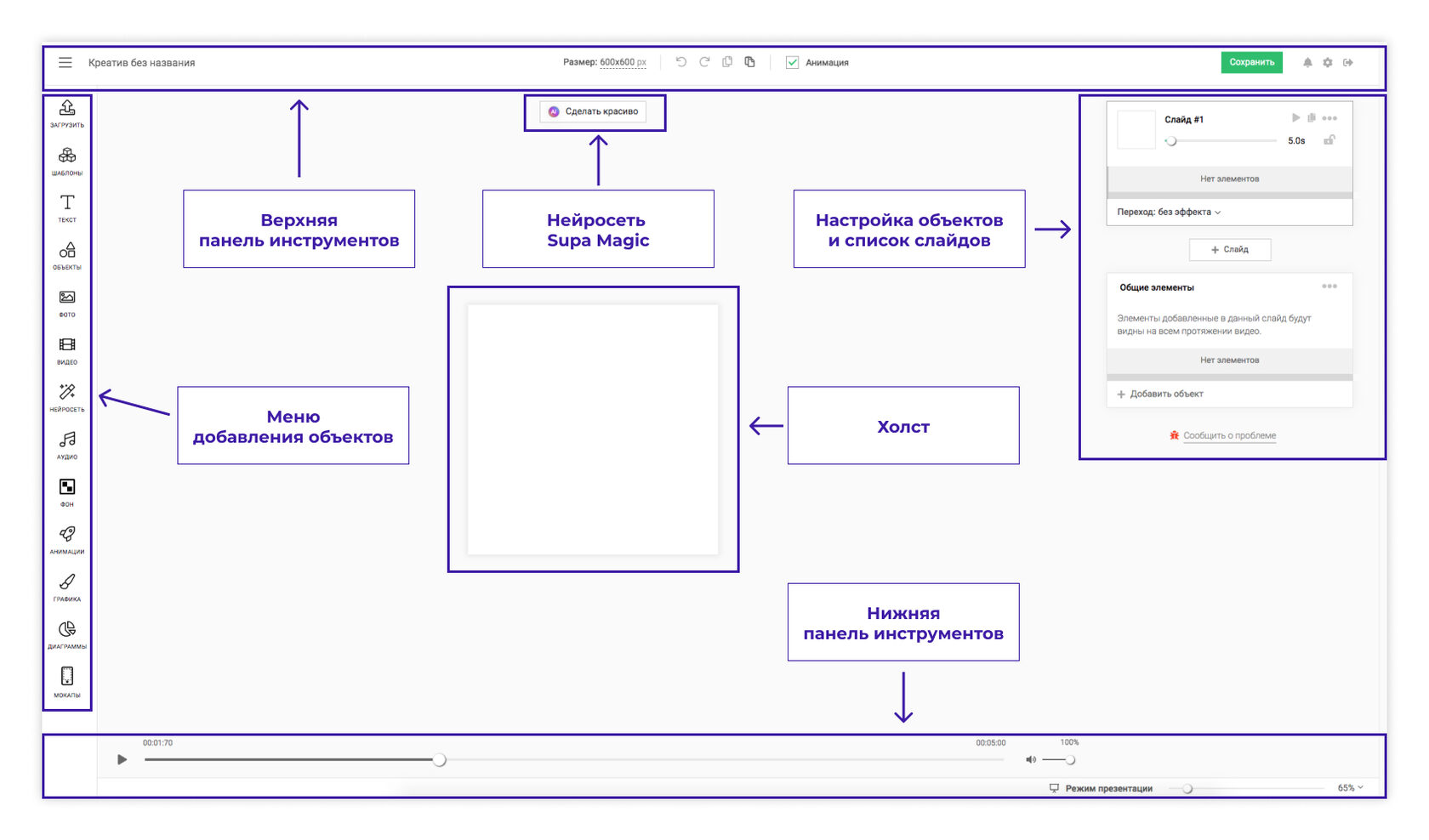This screenshot has height=840, width=1429.
Task: Open the Объекты shapes panel
Action: (67, 255)
